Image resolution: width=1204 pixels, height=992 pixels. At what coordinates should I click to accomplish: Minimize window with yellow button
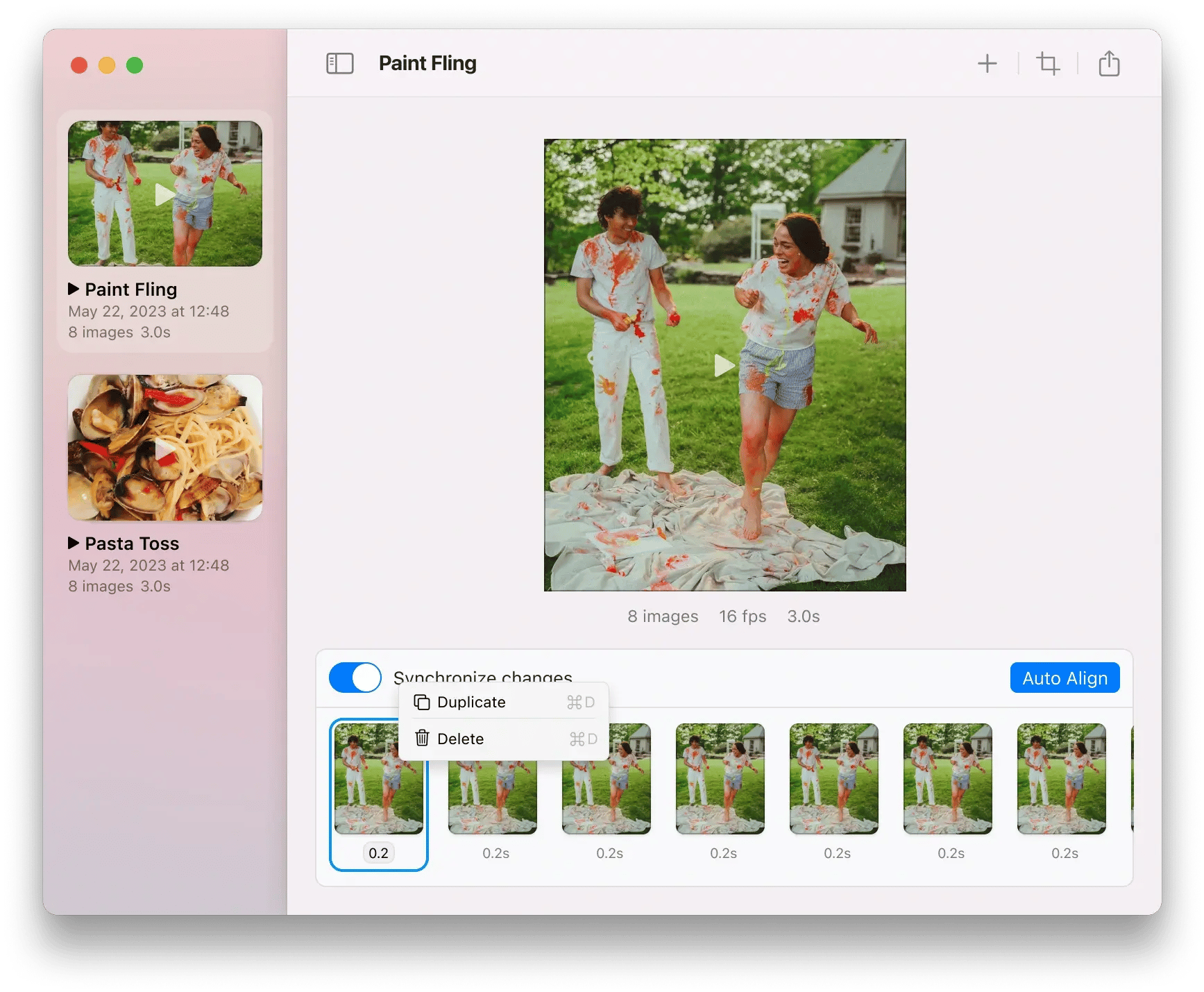[107, 65]
